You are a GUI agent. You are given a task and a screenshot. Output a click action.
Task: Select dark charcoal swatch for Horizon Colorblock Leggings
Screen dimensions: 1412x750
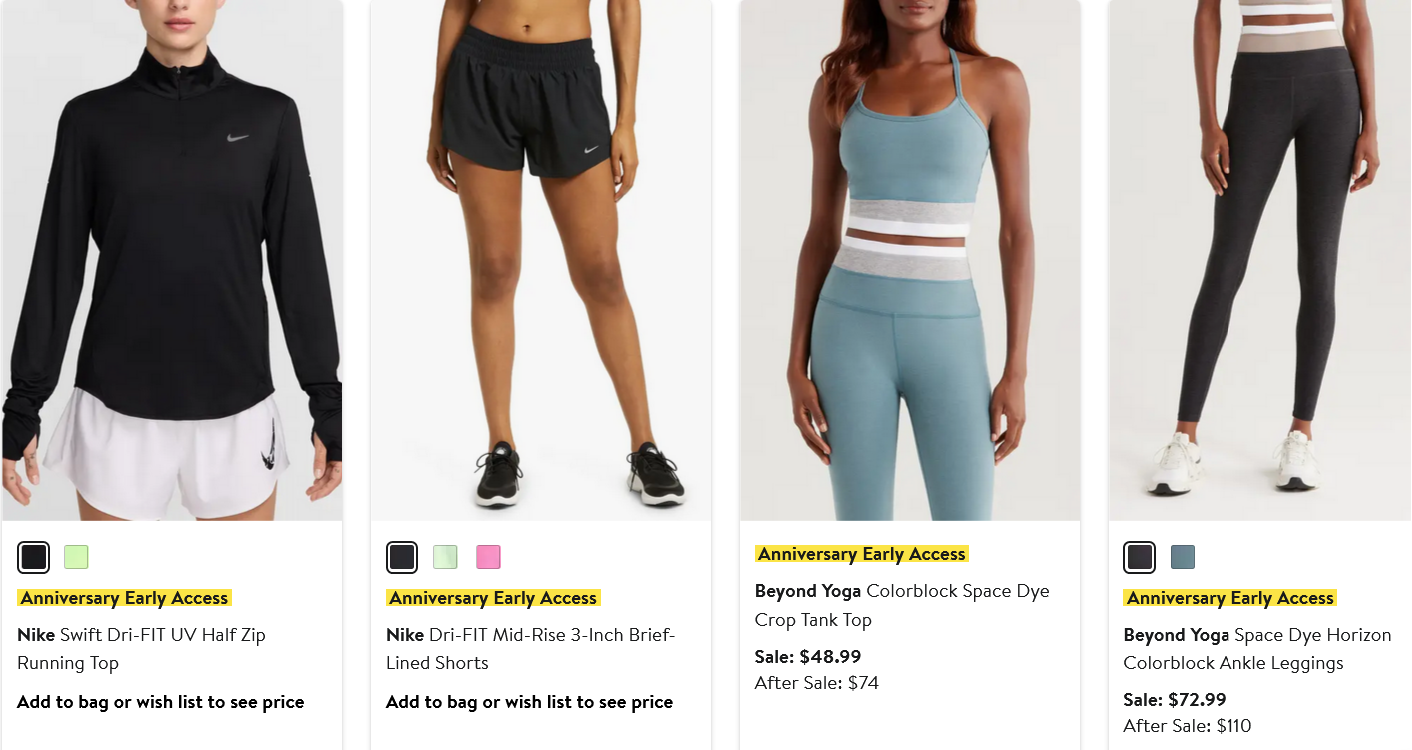pyautogui.click(x=1140, y=557)
